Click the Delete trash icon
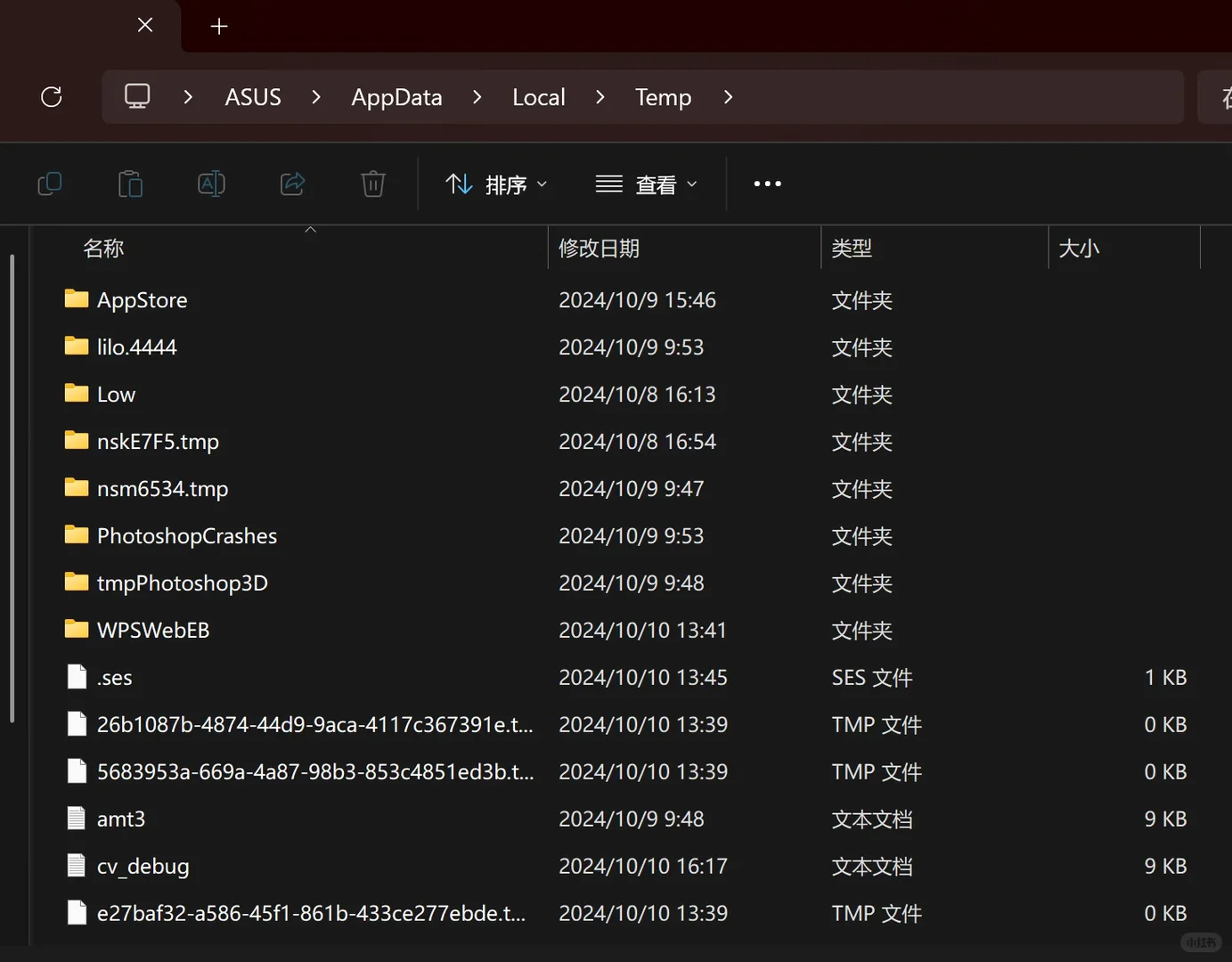This screenshot has height=962, width=1232. click(373, 184)
